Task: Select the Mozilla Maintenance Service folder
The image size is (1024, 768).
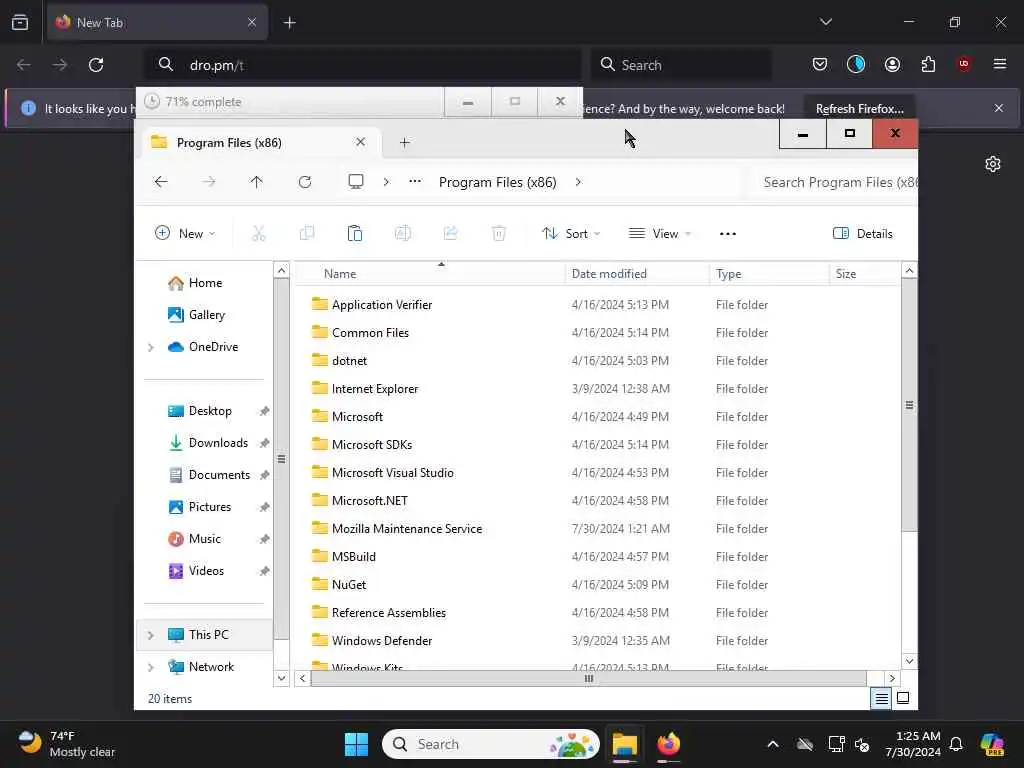Action: (407, 529)
